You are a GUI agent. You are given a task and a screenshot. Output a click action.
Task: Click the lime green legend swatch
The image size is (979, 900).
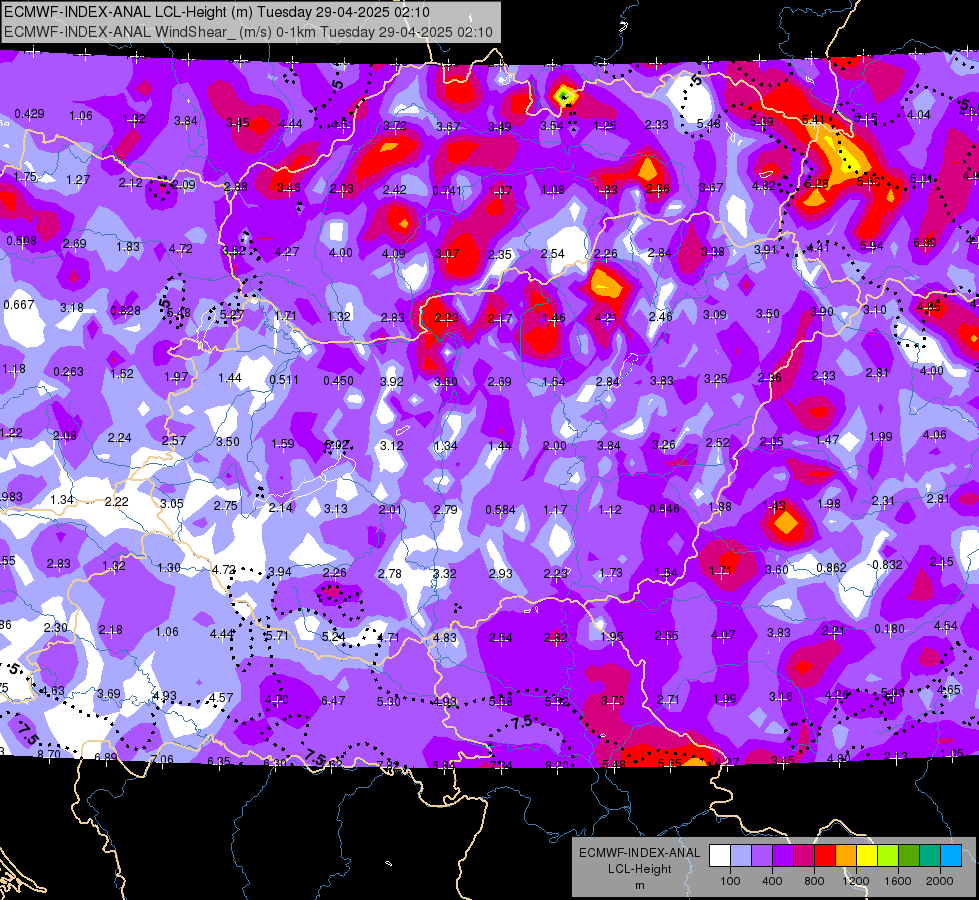pyautogui.click(x=888, y=856)
